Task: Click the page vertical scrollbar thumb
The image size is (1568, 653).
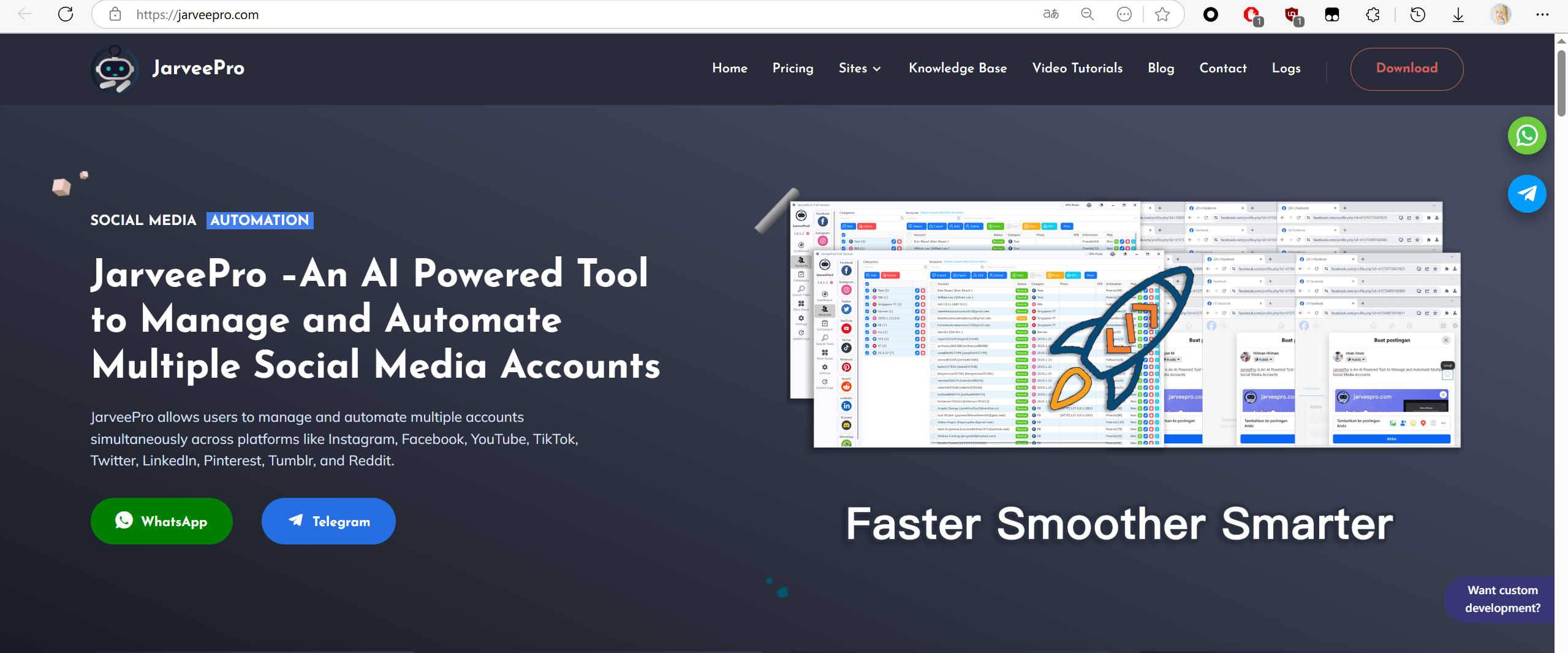Action: 1562,83
